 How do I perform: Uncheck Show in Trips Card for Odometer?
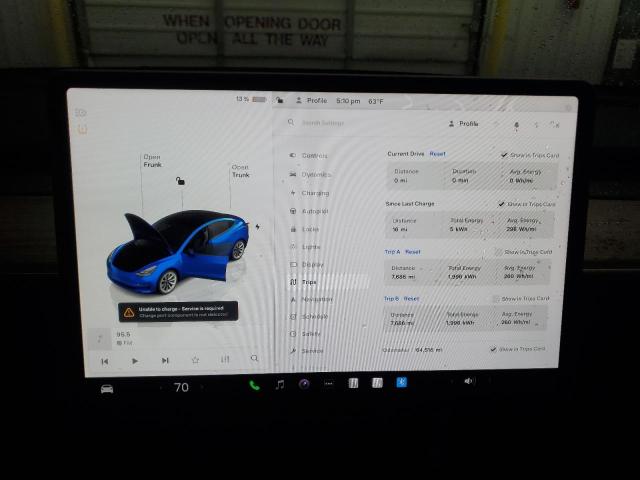[x=493, y=349]
